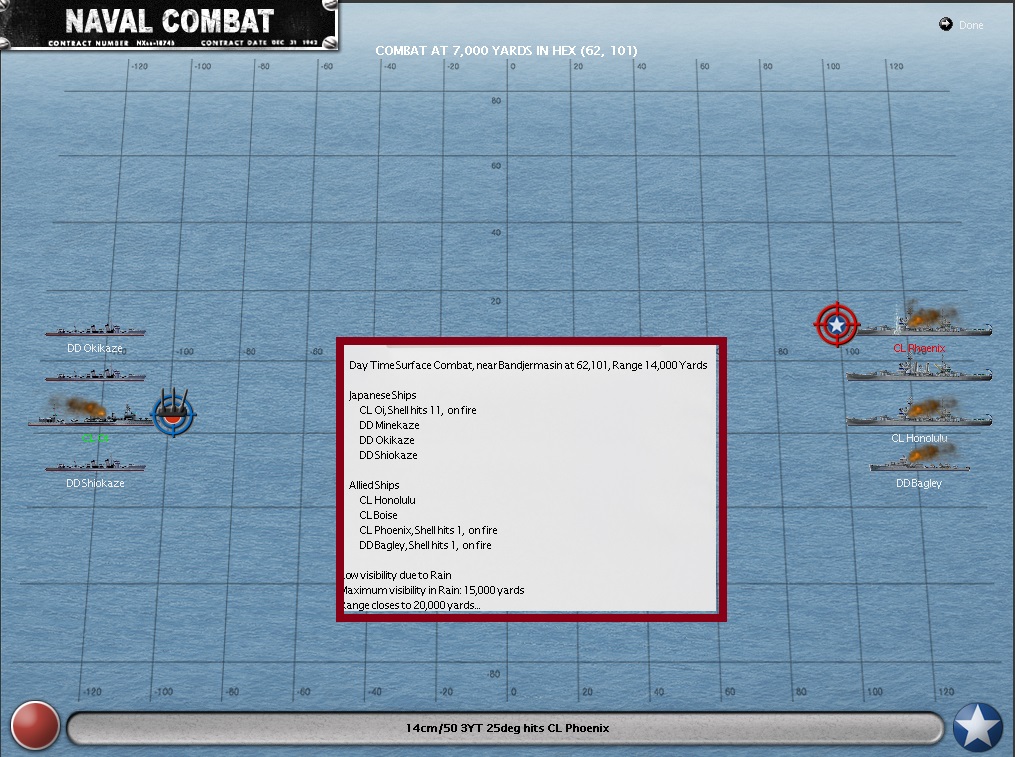The width and height of the screenshot is (1015, 757).
Task: Click 'CL Honolulu' in the Allied Ships list
Action: coord(387,500)
